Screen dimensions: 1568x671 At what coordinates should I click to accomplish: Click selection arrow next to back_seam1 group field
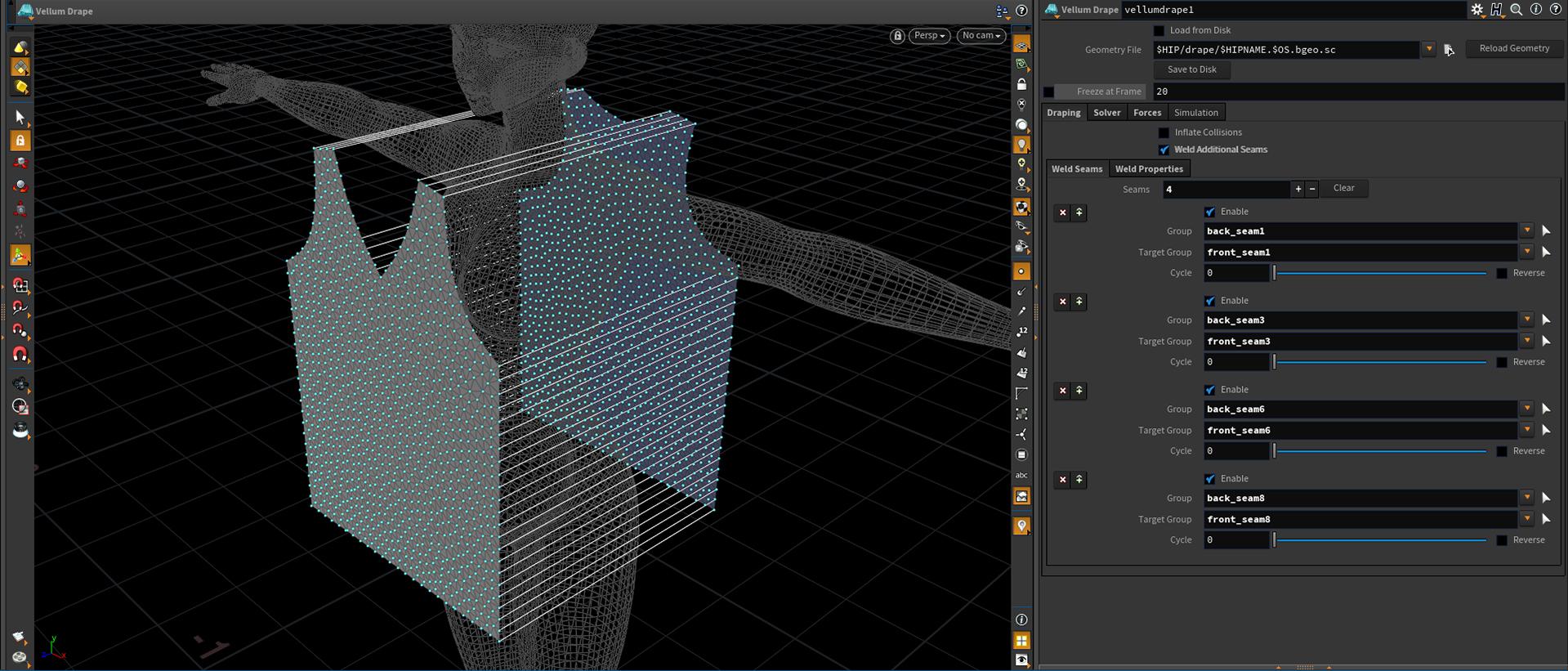(1546, 231)
